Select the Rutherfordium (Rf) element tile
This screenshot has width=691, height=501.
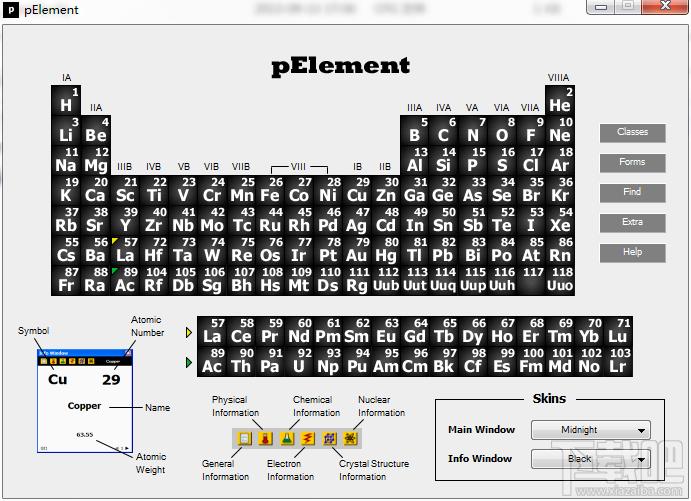154,280
